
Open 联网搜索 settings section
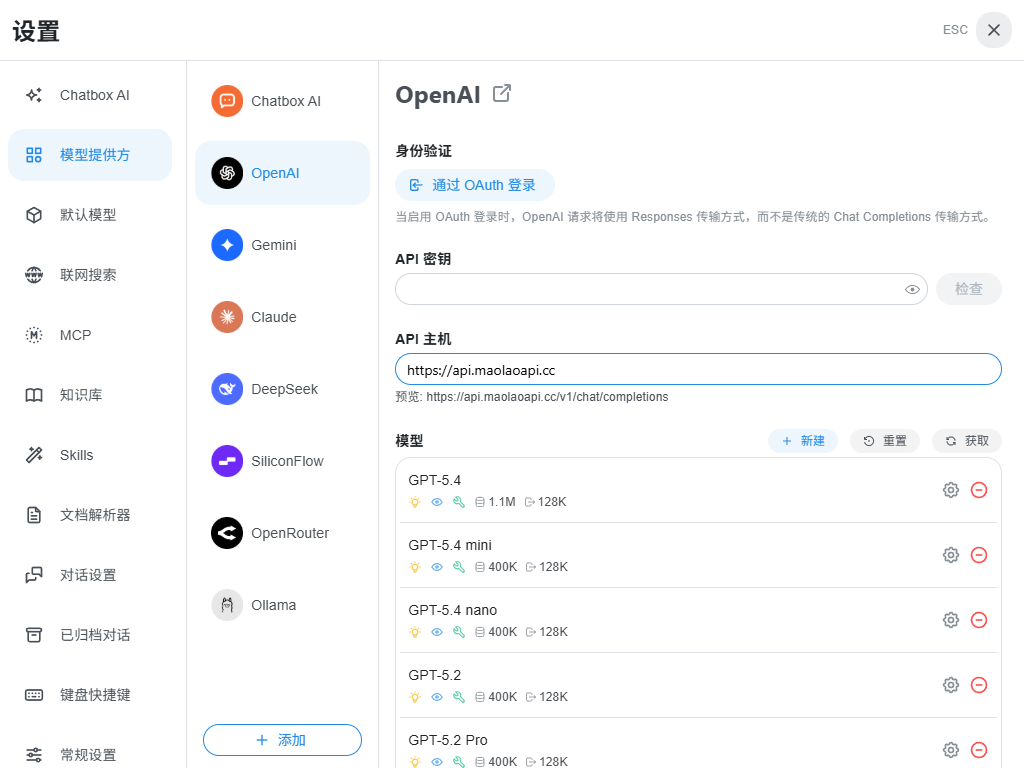(x=89, y=275)
